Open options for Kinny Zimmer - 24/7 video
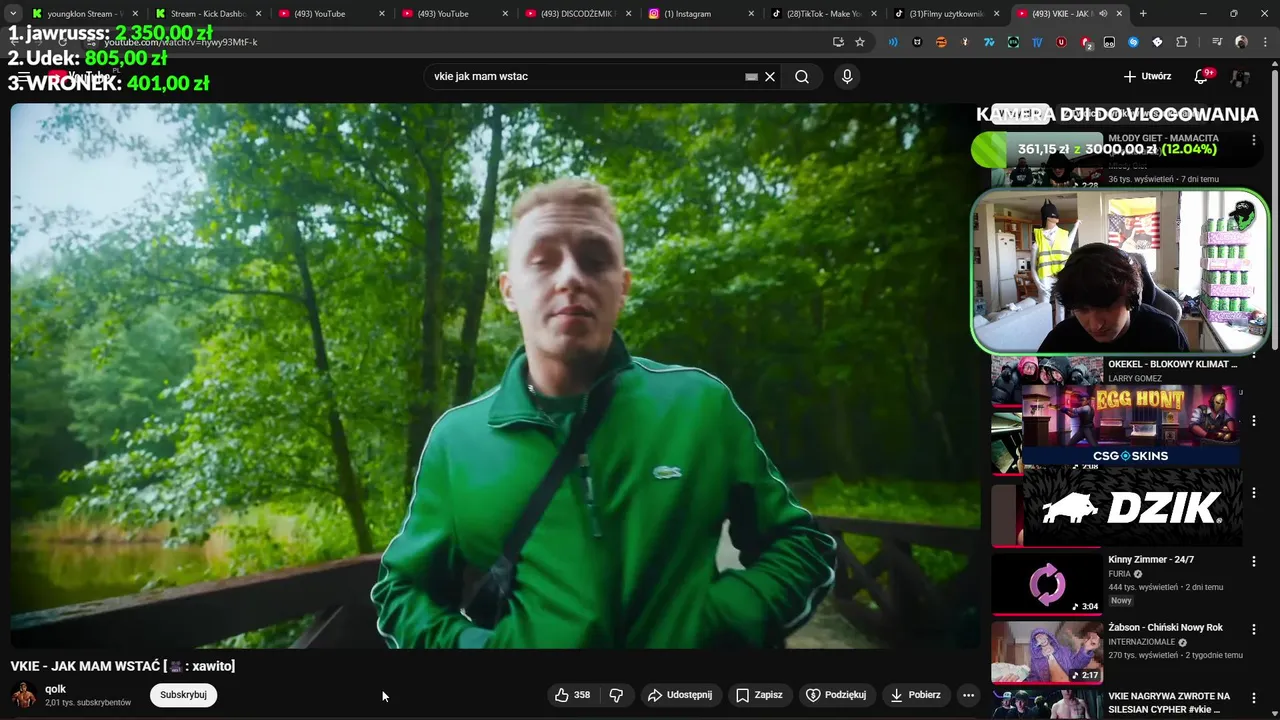 click(x=1253, y=562)
